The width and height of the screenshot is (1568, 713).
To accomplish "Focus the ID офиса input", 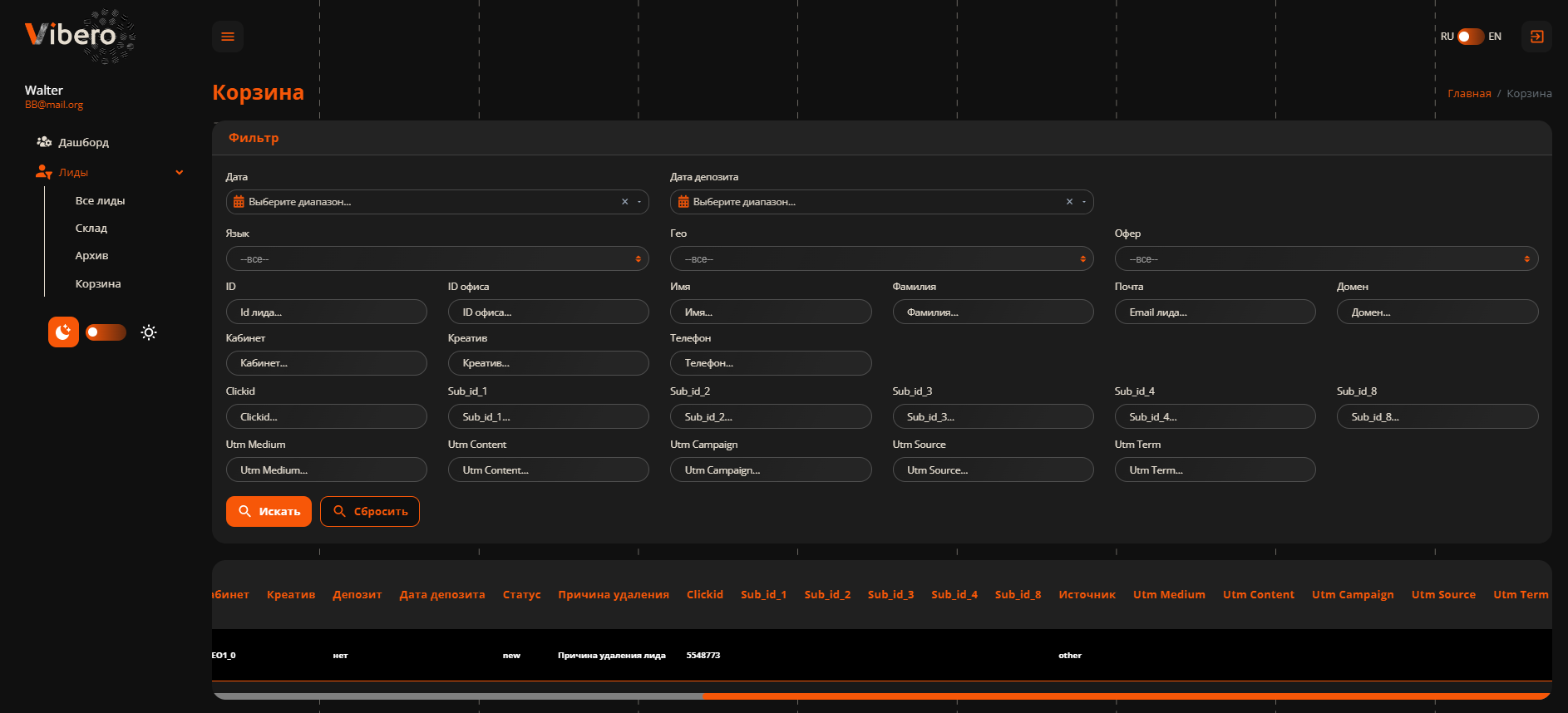I will click(549, 312).
